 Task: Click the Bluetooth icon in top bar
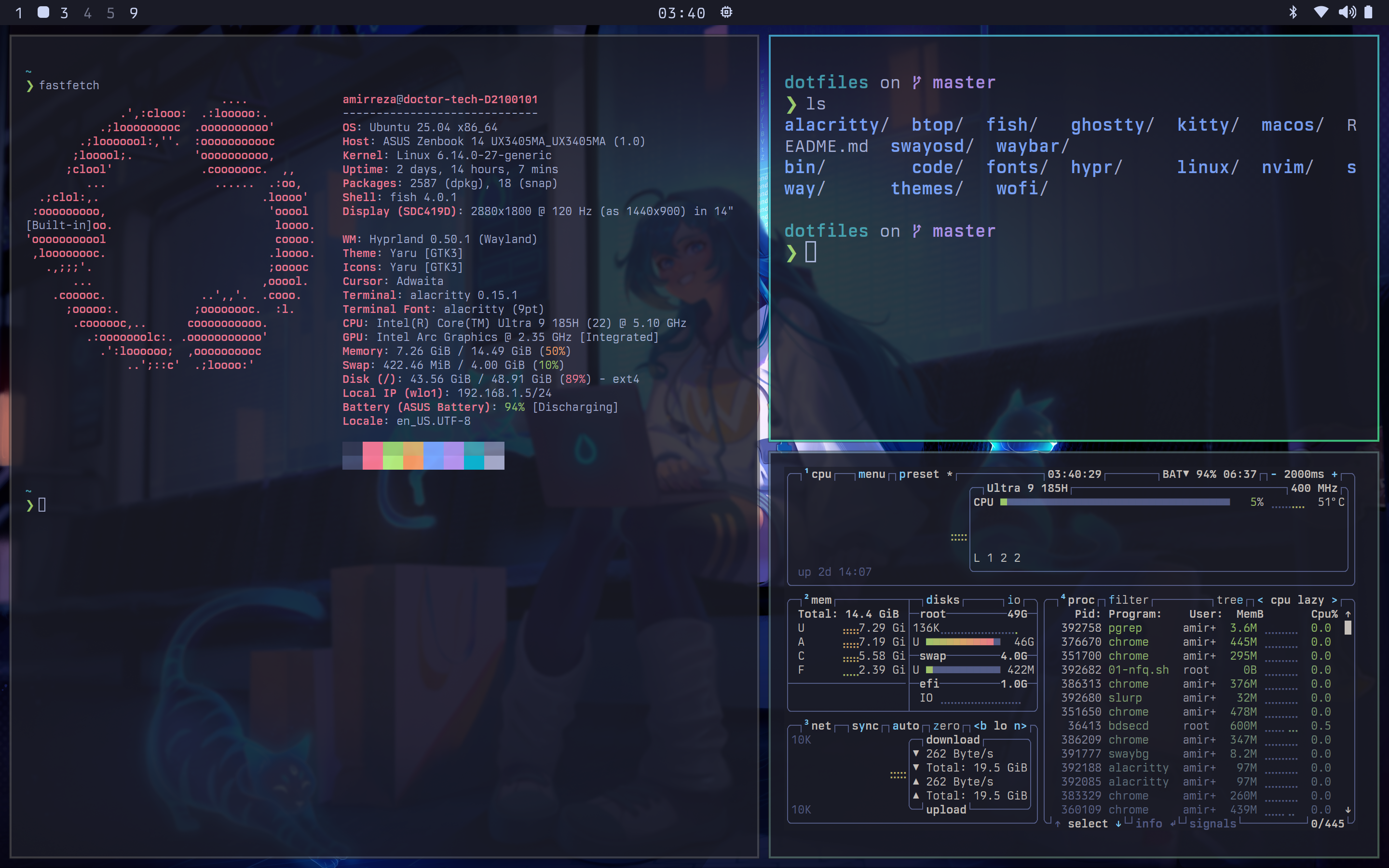tap(1293, 12)
